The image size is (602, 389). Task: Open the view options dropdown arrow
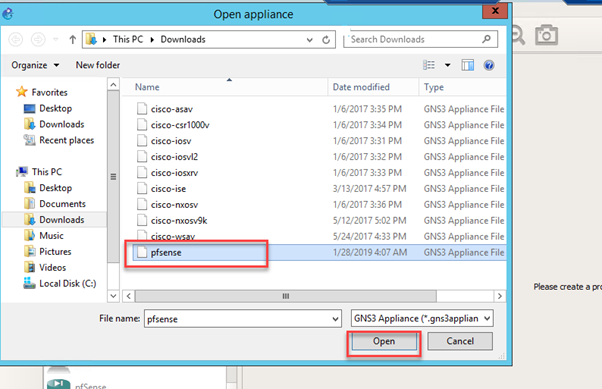tap(447, 65)
